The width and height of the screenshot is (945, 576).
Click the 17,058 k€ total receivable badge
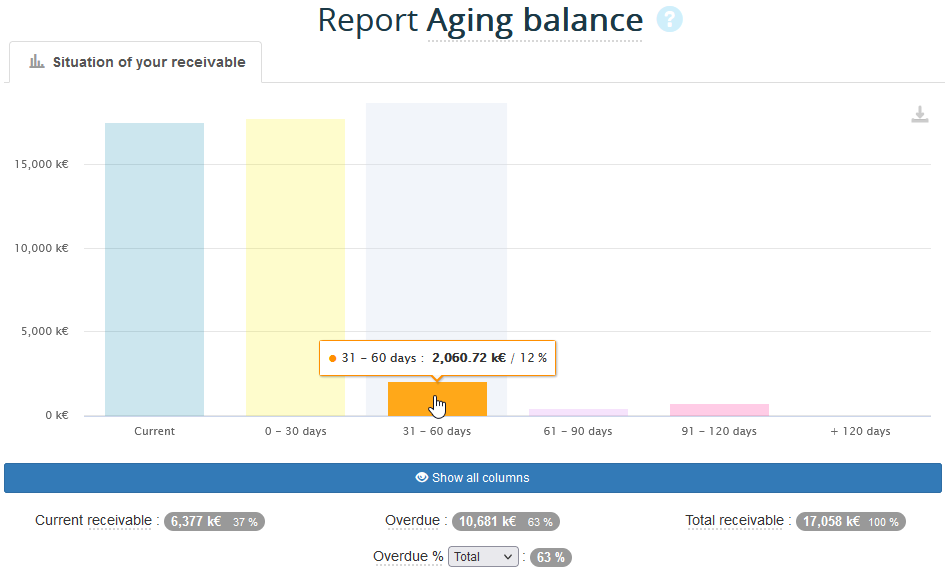tap(851, 520)
